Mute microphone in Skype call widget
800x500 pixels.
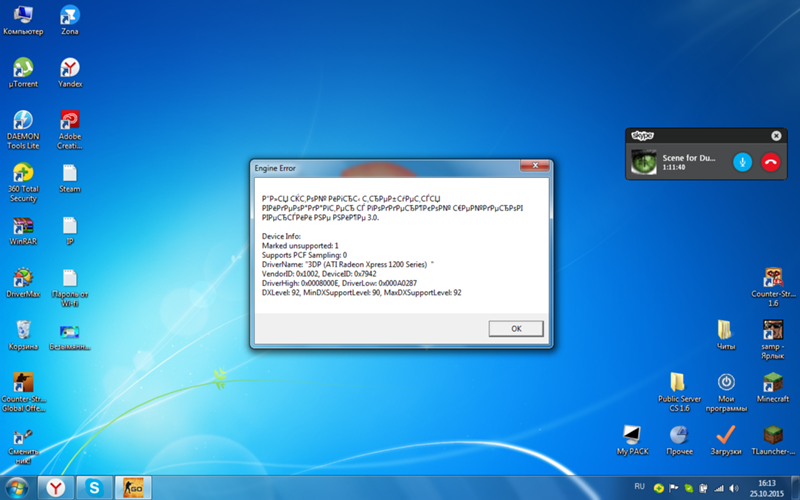tap(742, 161)
